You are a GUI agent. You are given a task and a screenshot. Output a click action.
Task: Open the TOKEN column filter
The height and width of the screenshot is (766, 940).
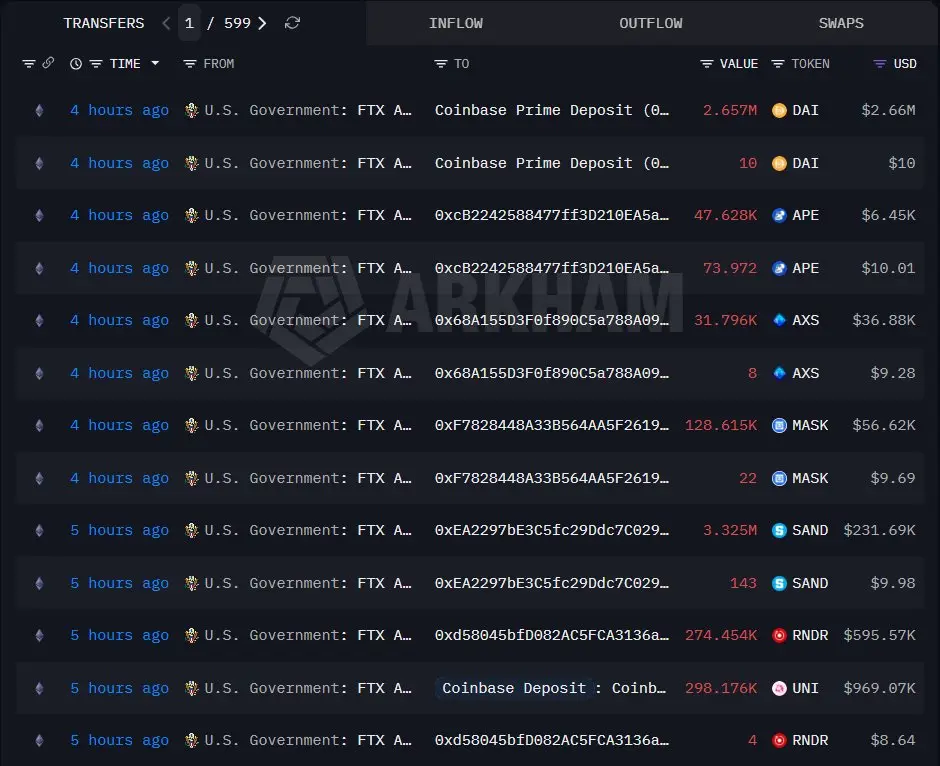tap(778, 64)
